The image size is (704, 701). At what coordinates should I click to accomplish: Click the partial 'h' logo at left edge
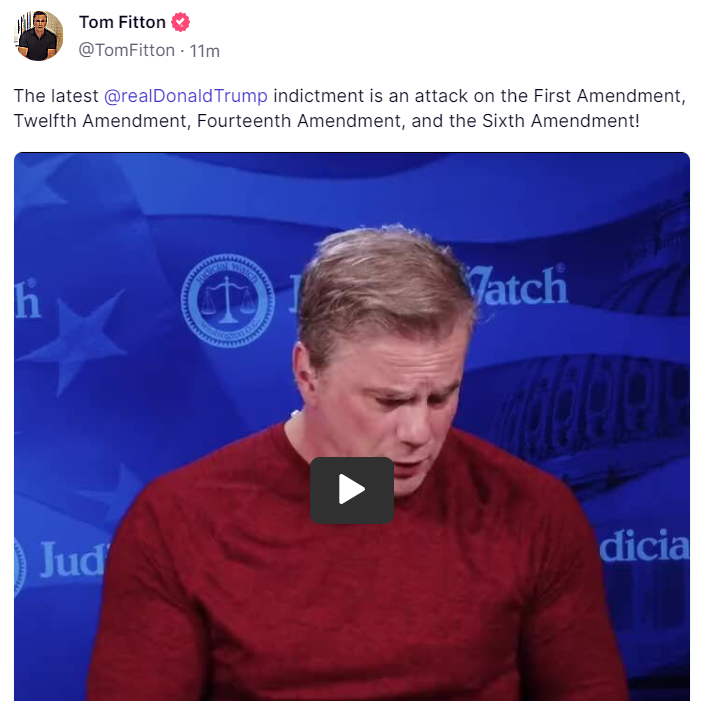click(x=27, y=299)
